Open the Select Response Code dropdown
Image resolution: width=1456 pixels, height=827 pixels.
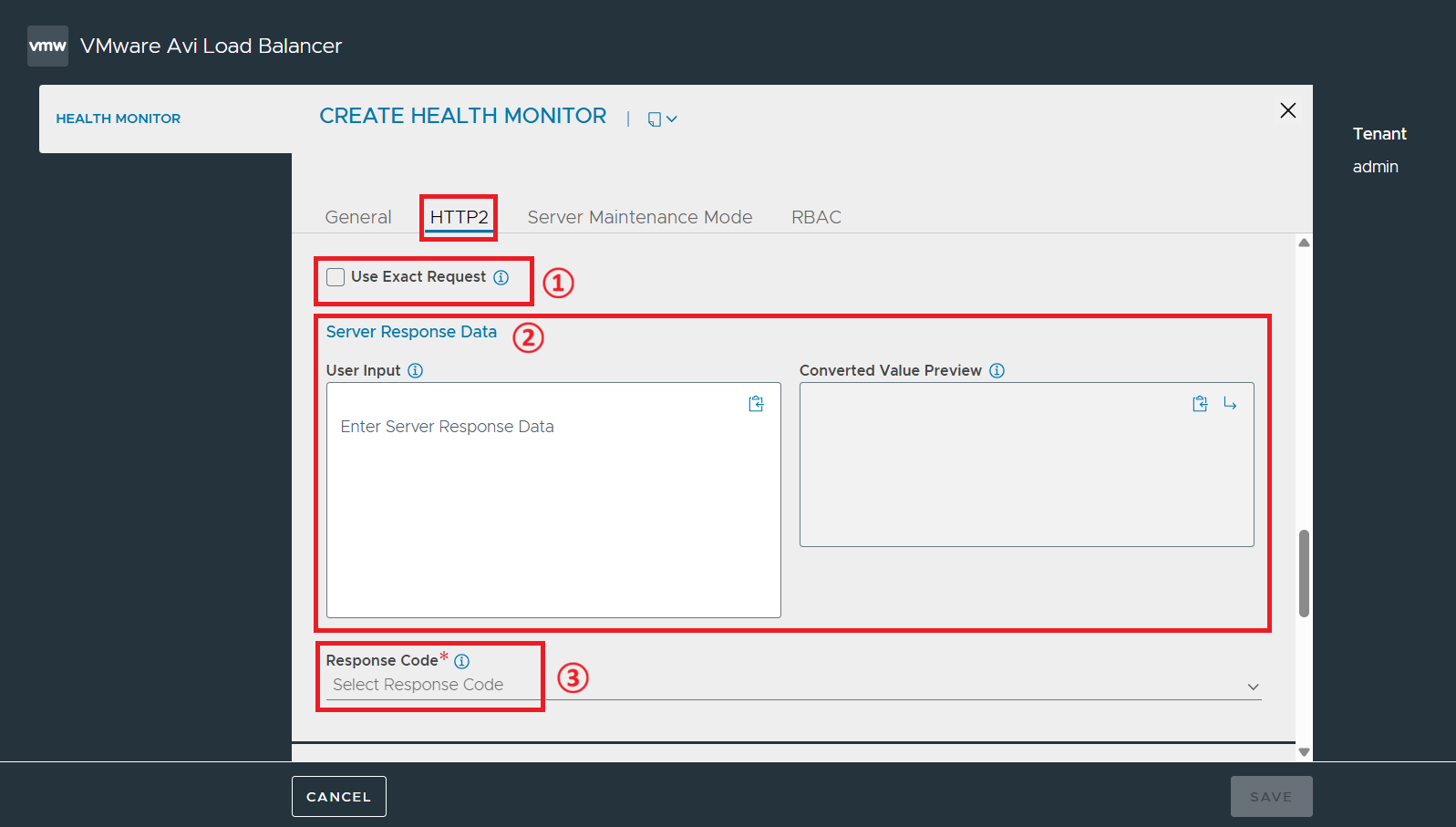[793, 686]
